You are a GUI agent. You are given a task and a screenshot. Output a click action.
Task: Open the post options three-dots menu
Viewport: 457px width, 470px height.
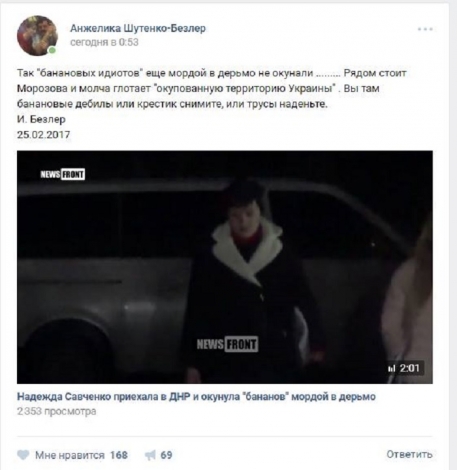point(425,29)
